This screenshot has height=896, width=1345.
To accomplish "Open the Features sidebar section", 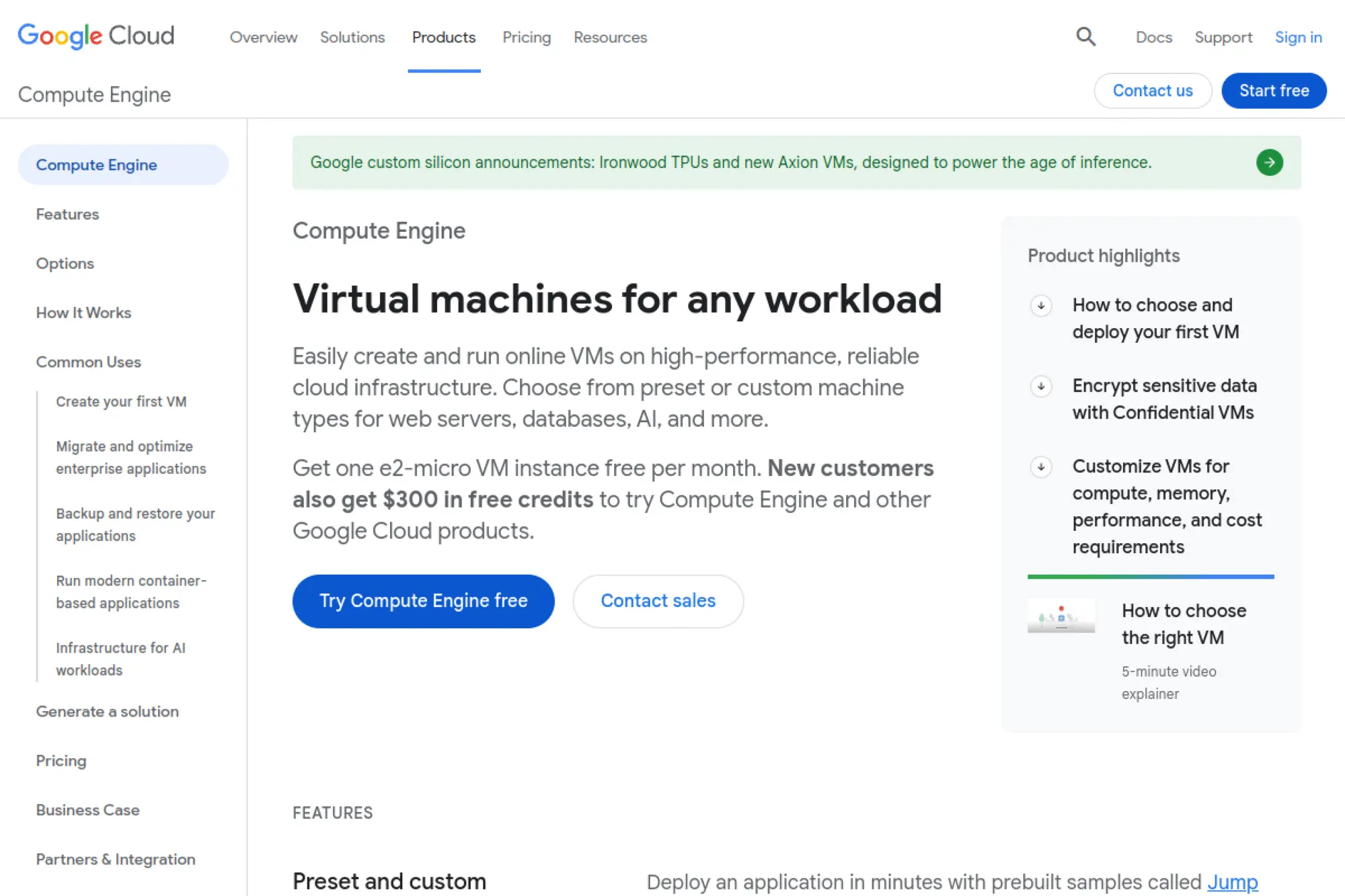I will 67,214.
